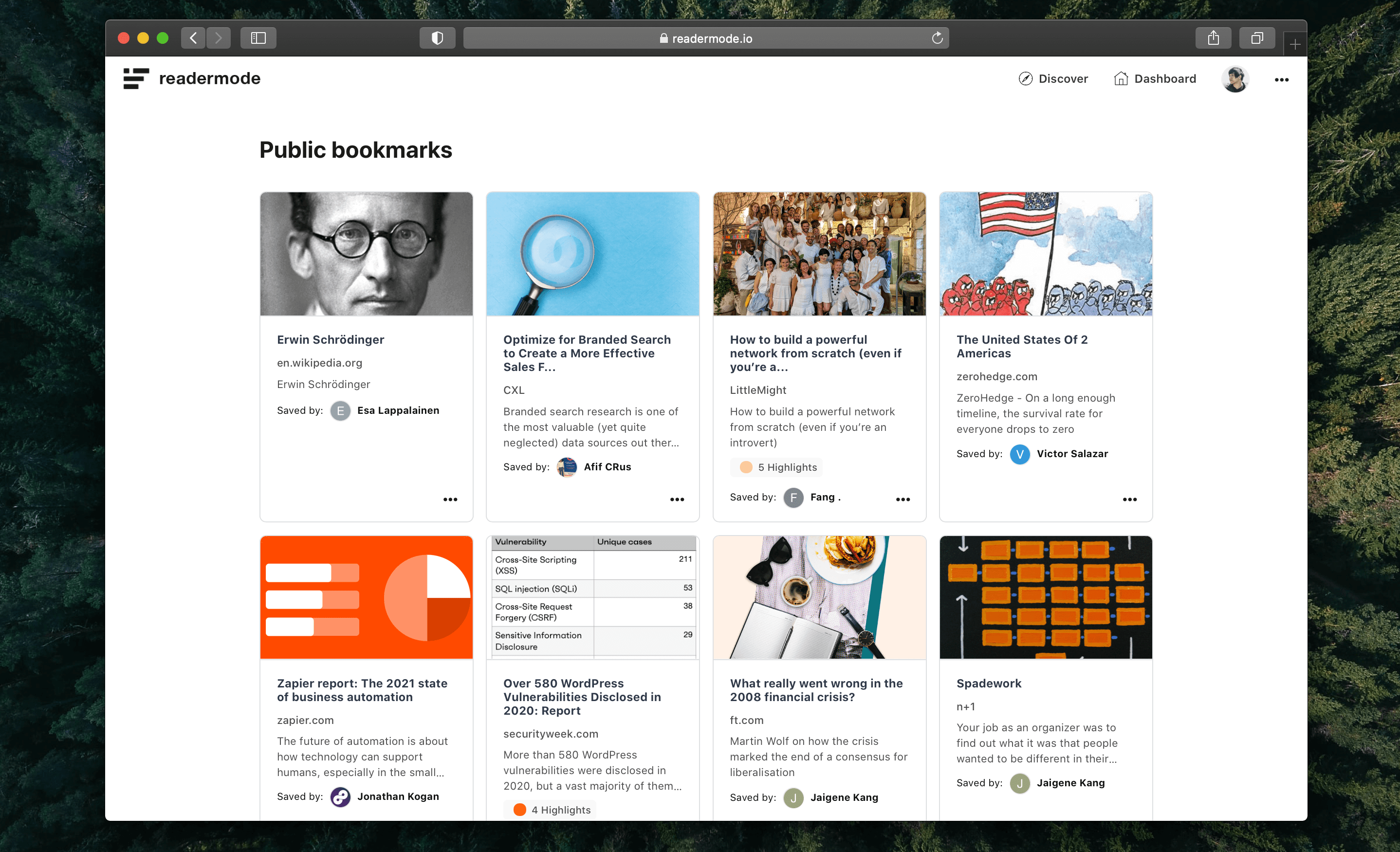The height and width of the screenshot is (852, 1400).
Task: Open the sunglasses and notebook thumbnail
Action: coord(819,597)
